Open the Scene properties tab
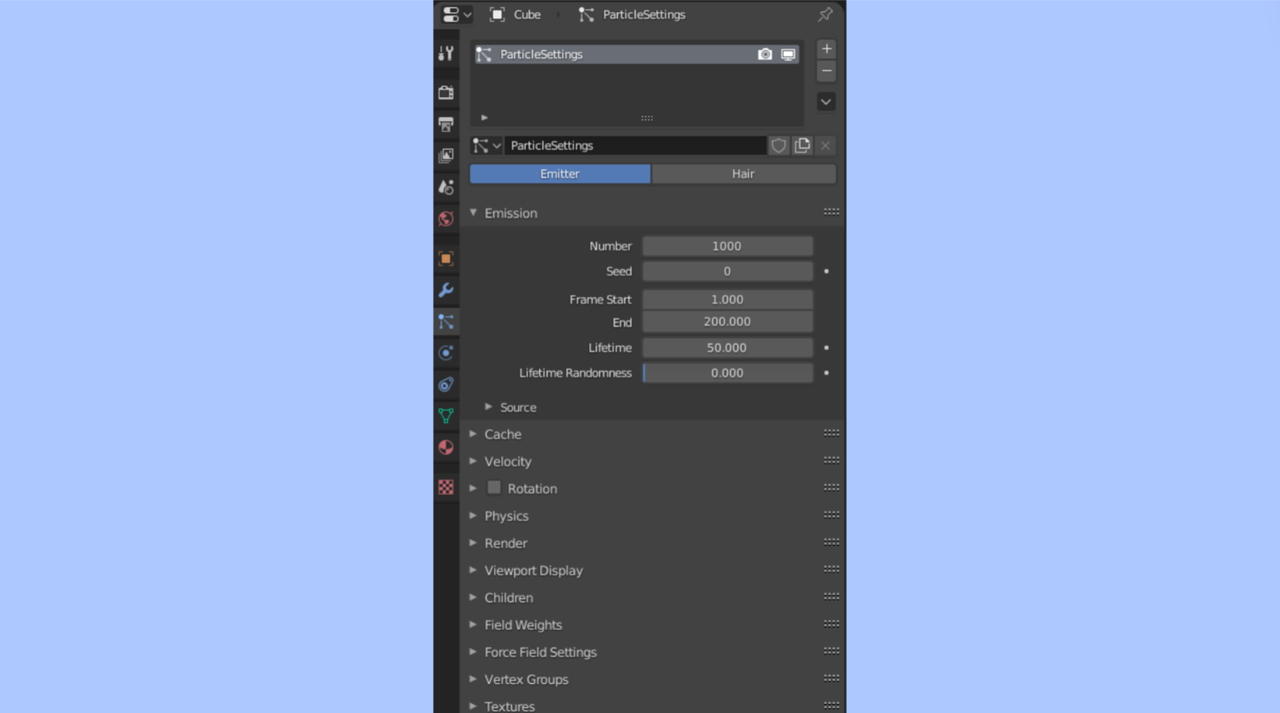 (446, 187)
